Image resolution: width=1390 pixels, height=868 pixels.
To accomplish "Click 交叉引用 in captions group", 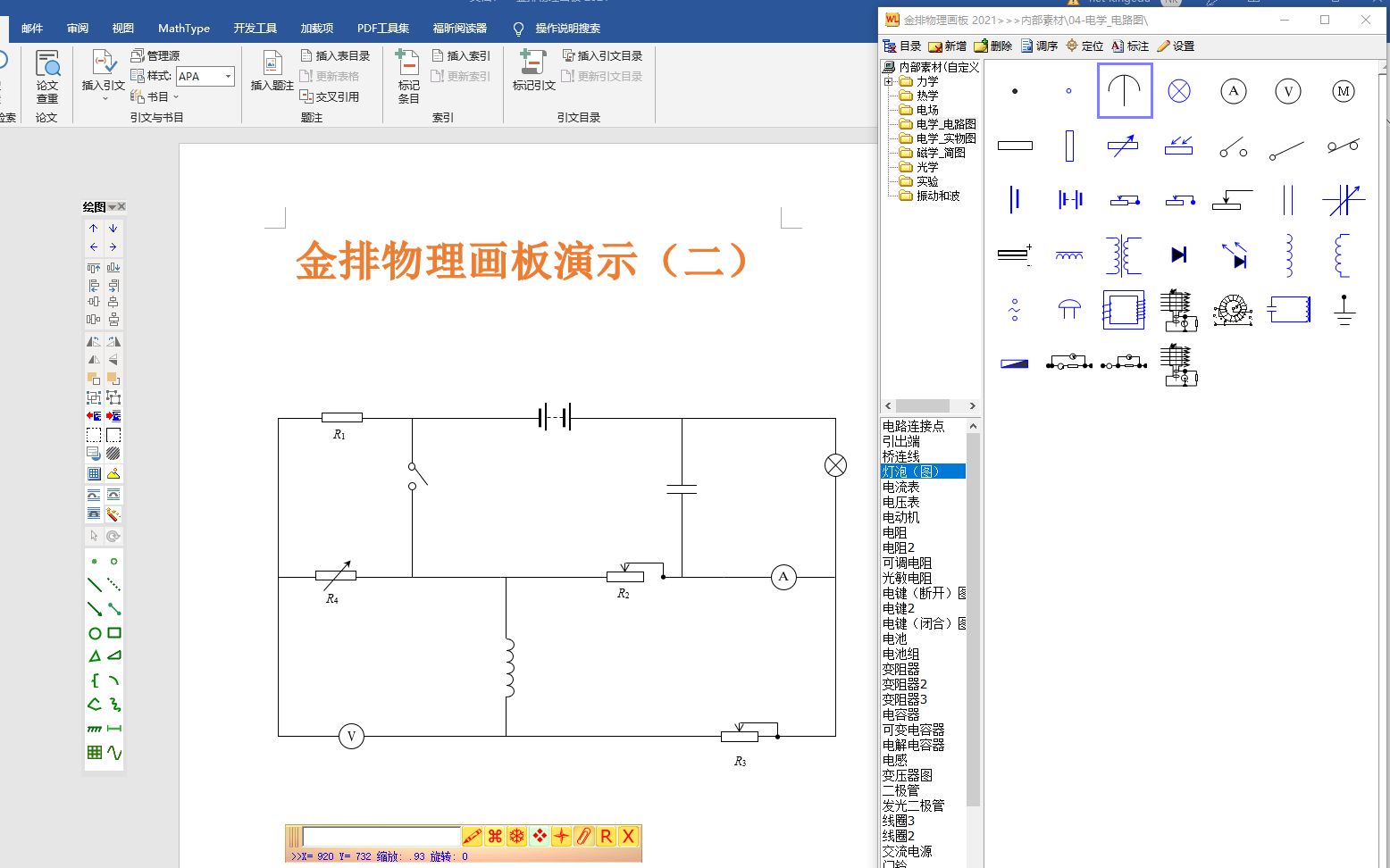I will tap(330, 96).
